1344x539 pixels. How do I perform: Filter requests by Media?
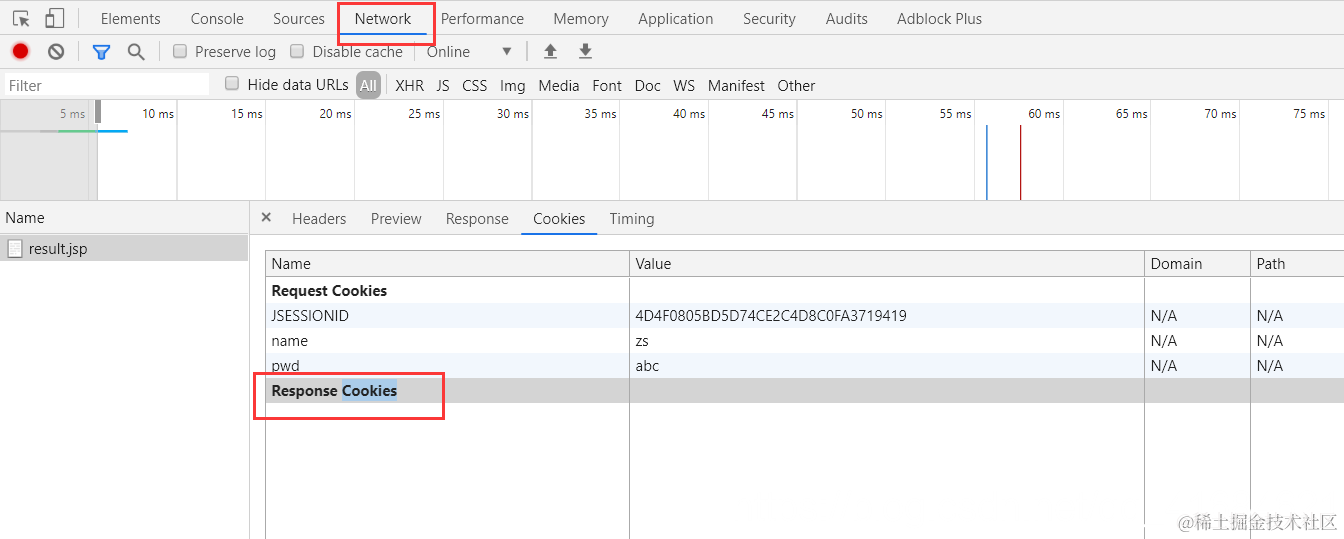pos(559,85)
